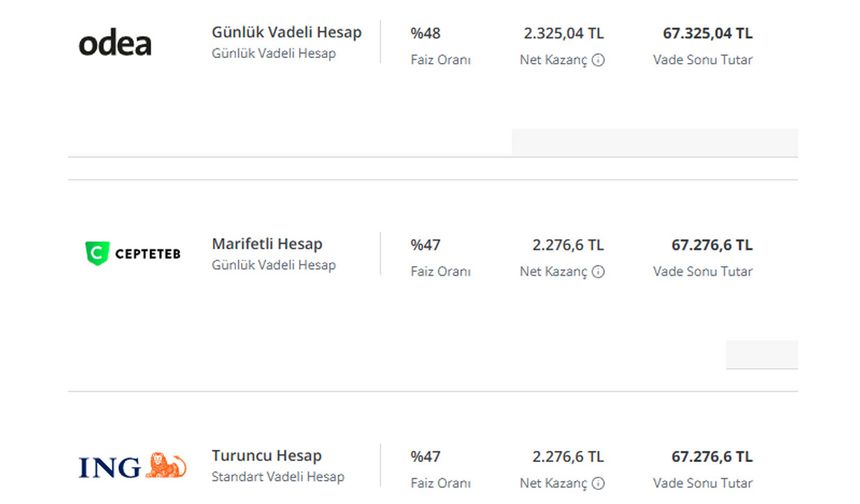This screenshot has height=504, width=860.
Task: Click Odea's 2.325,04 TL Net Kazanç amount
Action: pyautogui.click(x=564, y=33)
